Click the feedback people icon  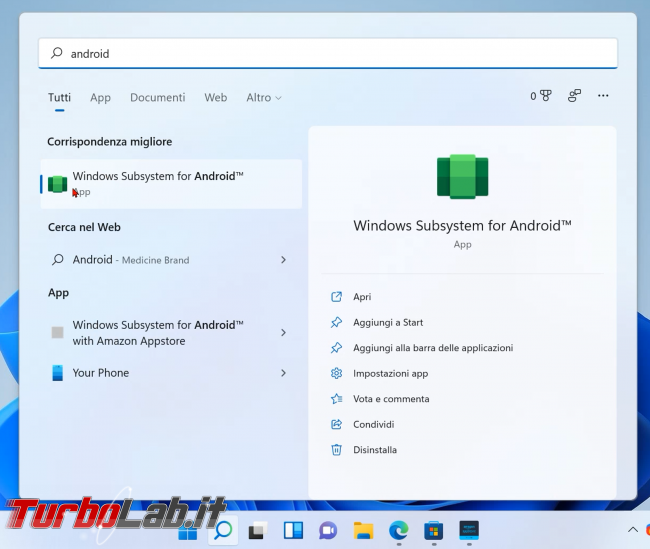[574, 96]
